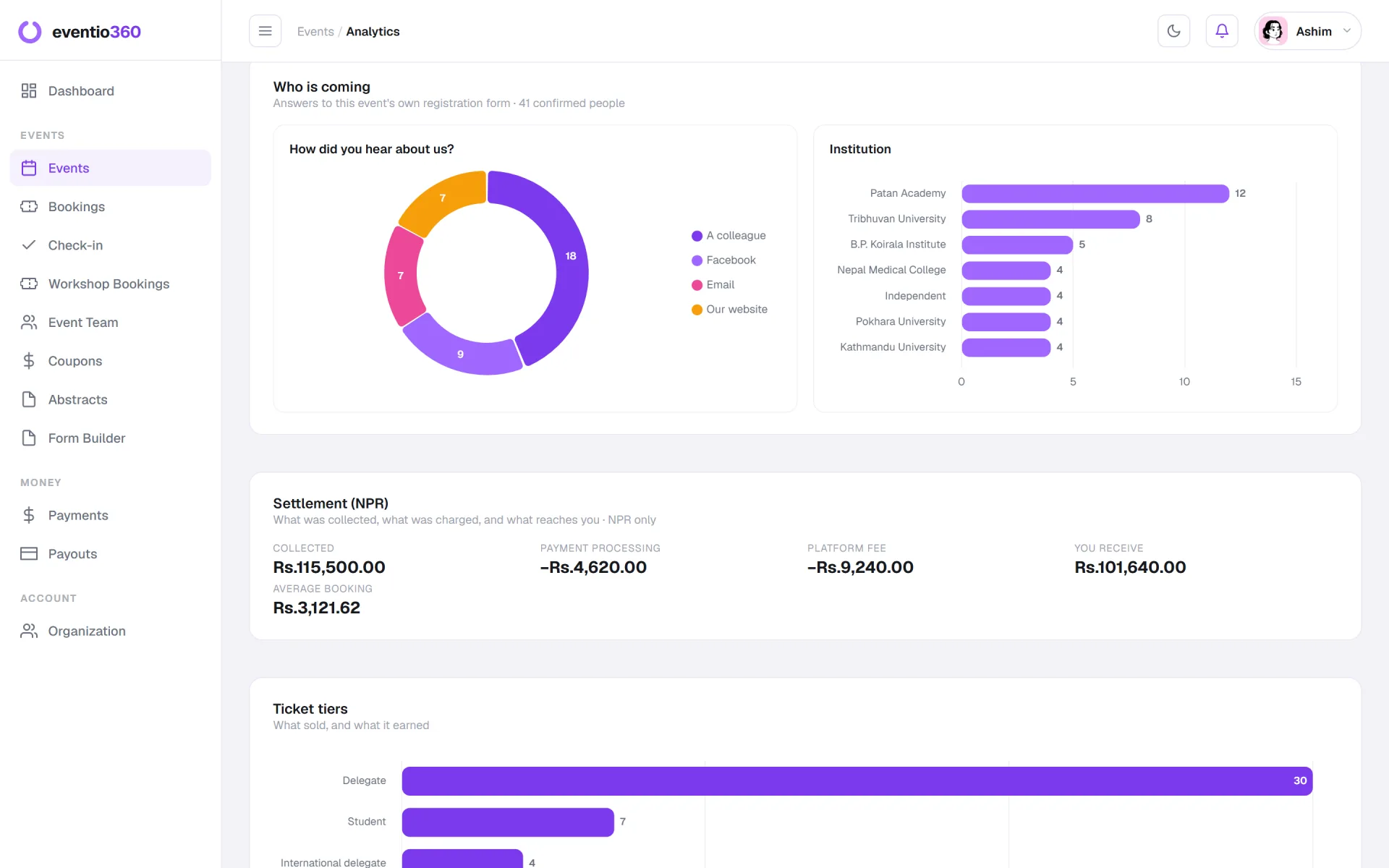Click the You Receive value Rs.101,640.00
Screen dimensions: 1389x868
(1130, 567)
